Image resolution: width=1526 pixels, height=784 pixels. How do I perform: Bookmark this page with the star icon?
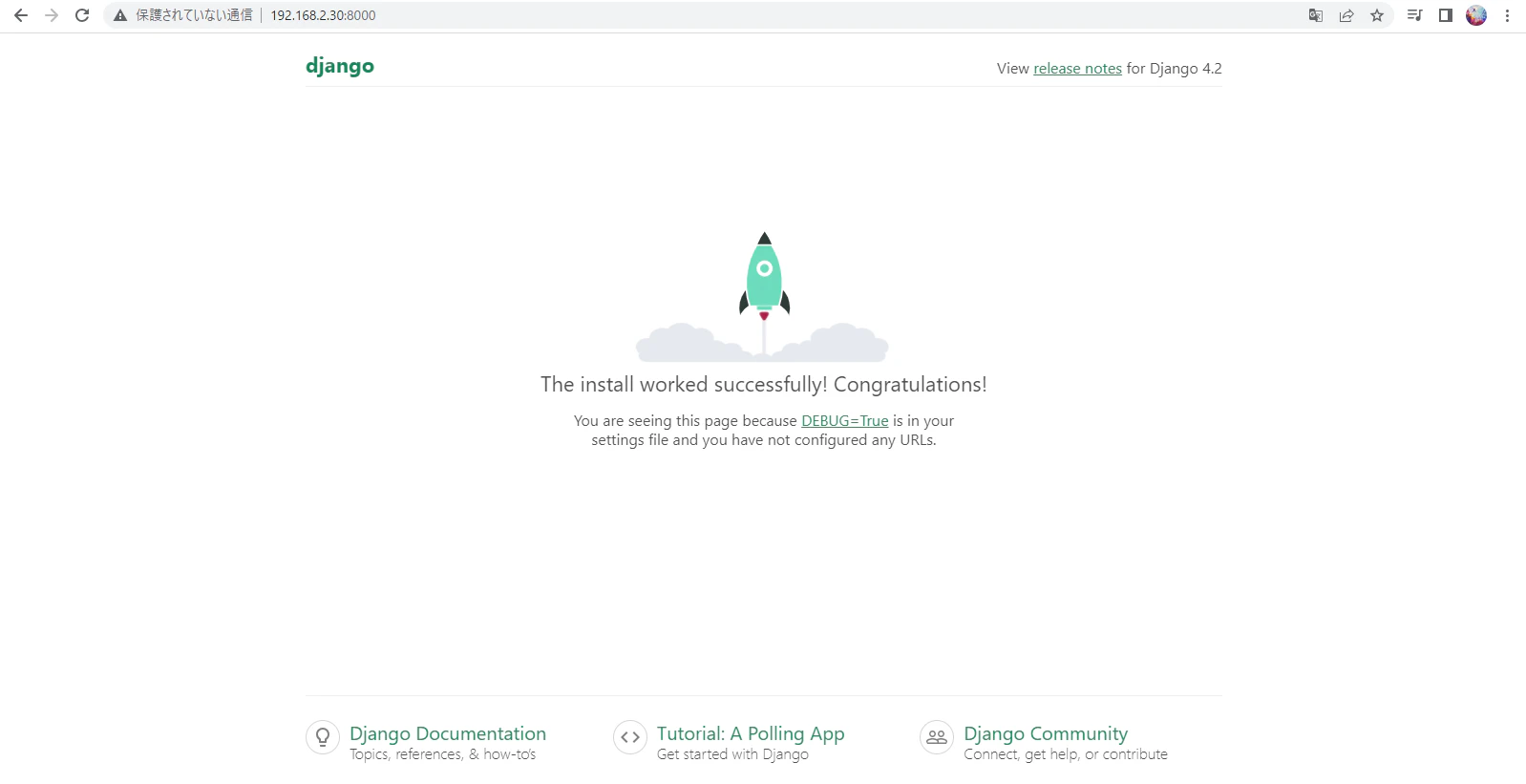1377,15
